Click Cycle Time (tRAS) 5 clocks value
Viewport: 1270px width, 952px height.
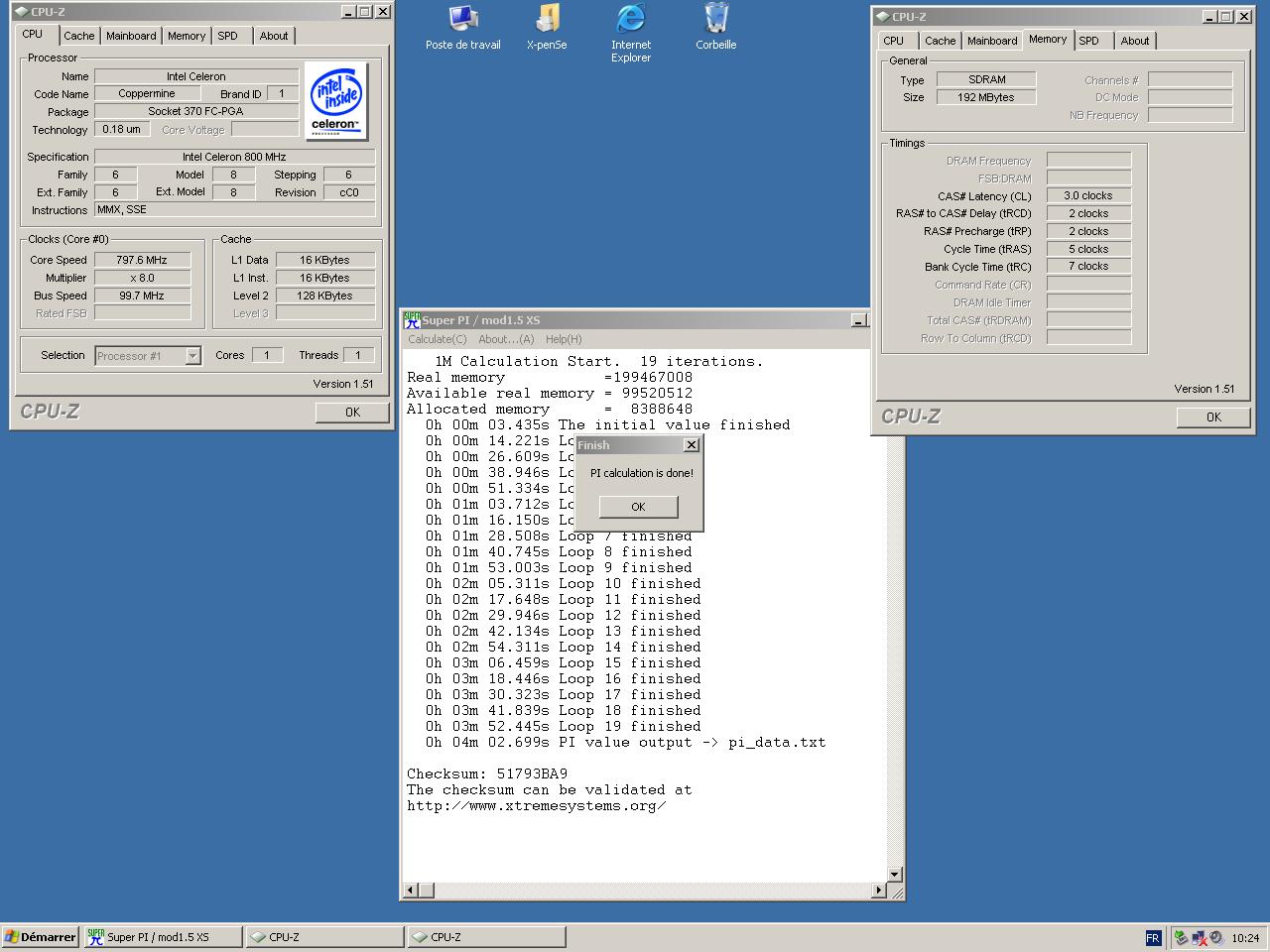pyautogui.click(x=1089, y=249)
